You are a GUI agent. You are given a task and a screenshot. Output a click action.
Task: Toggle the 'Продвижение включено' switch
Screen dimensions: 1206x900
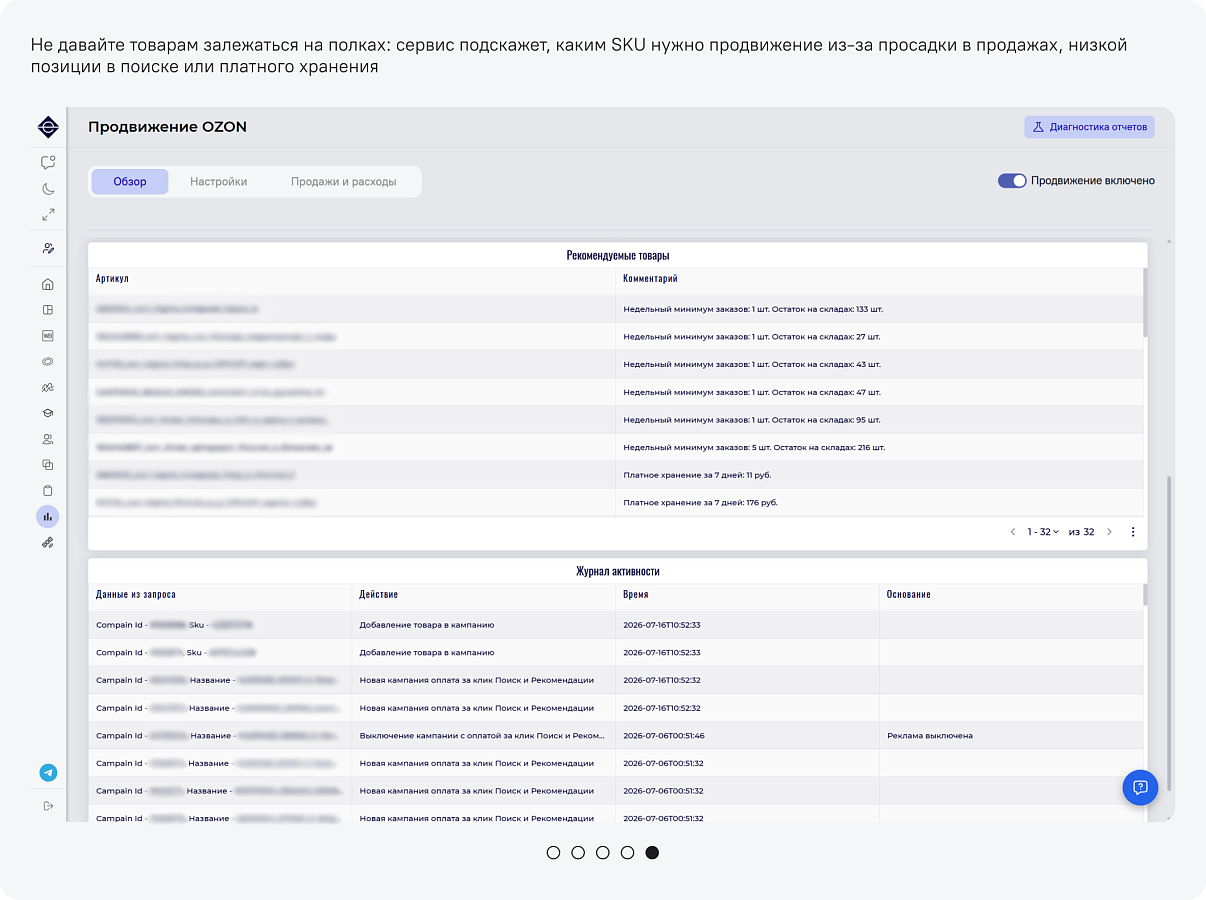(x=1012, y=181)
